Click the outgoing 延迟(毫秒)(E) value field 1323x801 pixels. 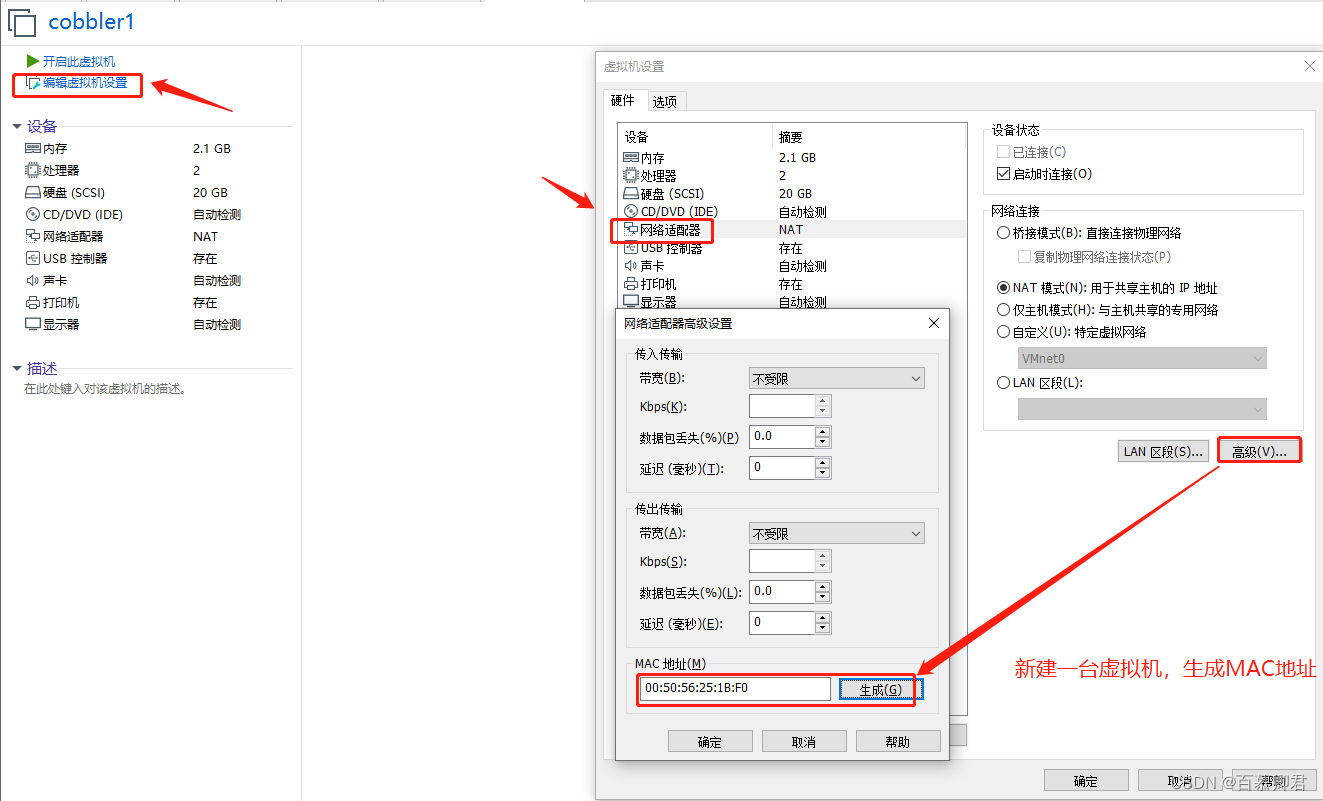coord(782,622)
